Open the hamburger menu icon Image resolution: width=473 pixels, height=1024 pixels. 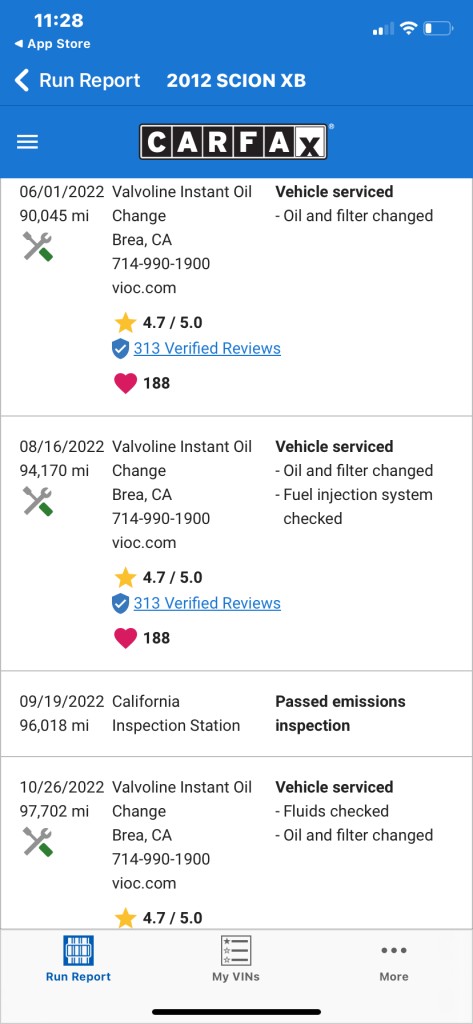coord(27,142)
